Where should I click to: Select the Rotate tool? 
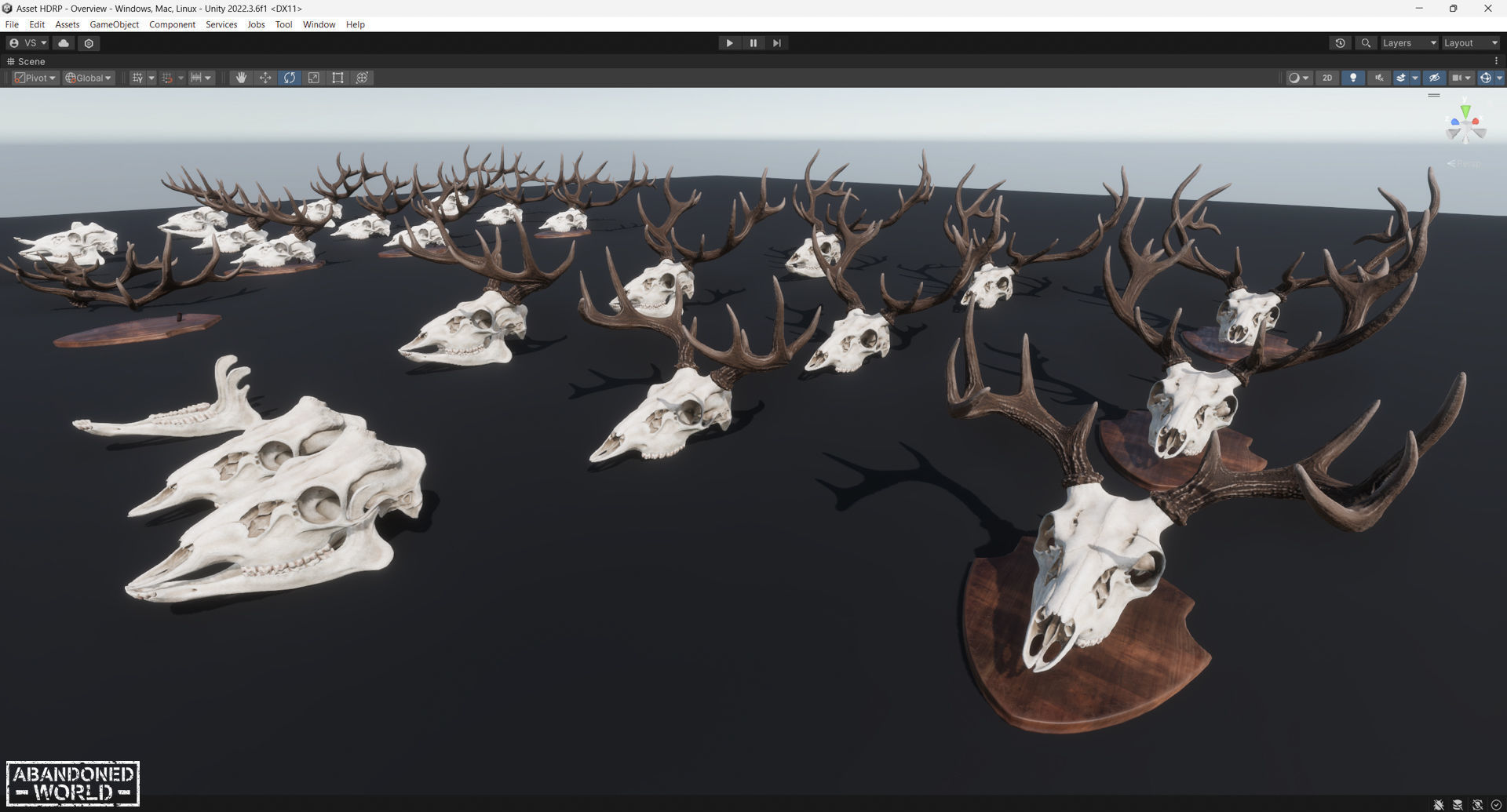coord(290,78)
